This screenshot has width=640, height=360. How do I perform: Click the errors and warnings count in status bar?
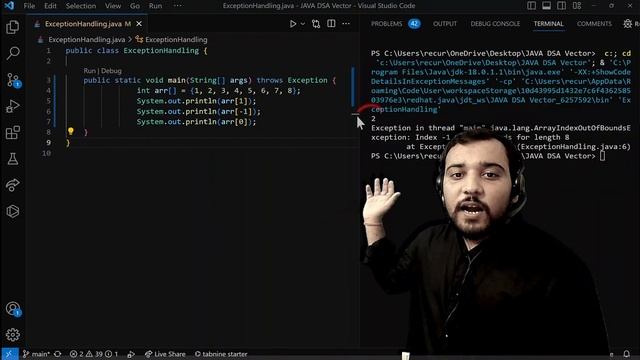[x=93, y=354]
